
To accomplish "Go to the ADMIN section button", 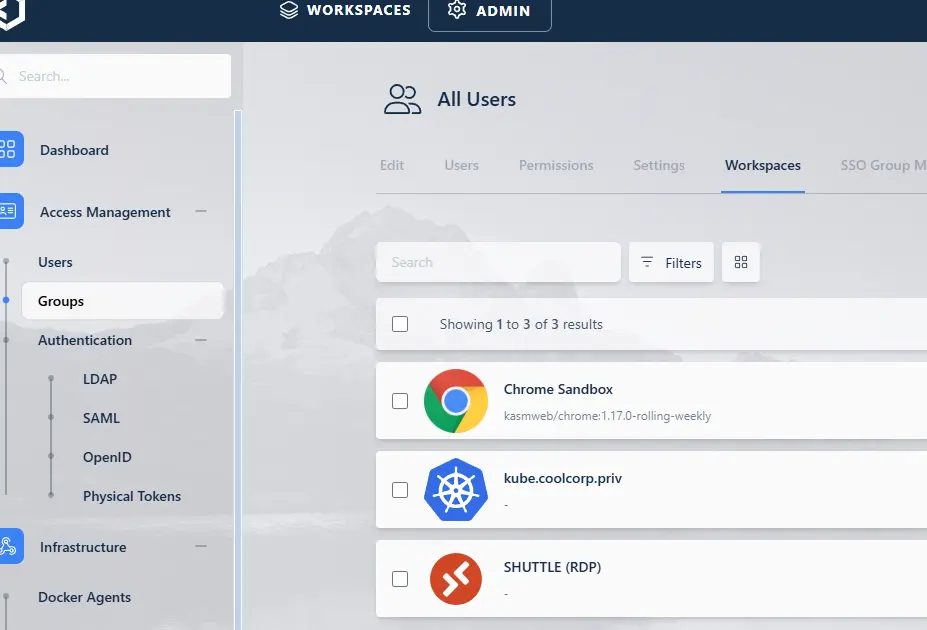I will pyautogui.click(x=489, y=11).
